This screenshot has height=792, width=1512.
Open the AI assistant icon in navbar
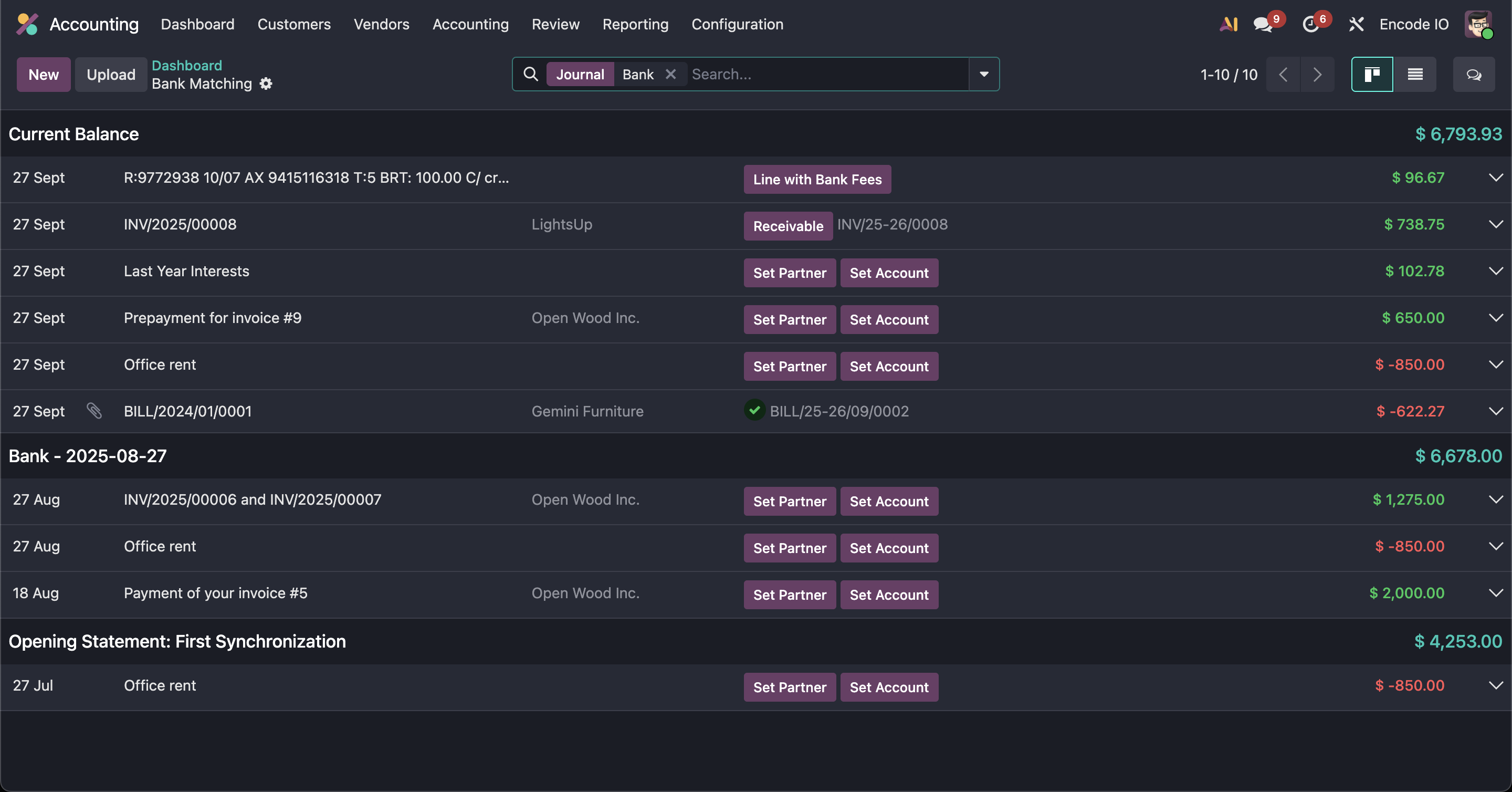[1228, 24]
